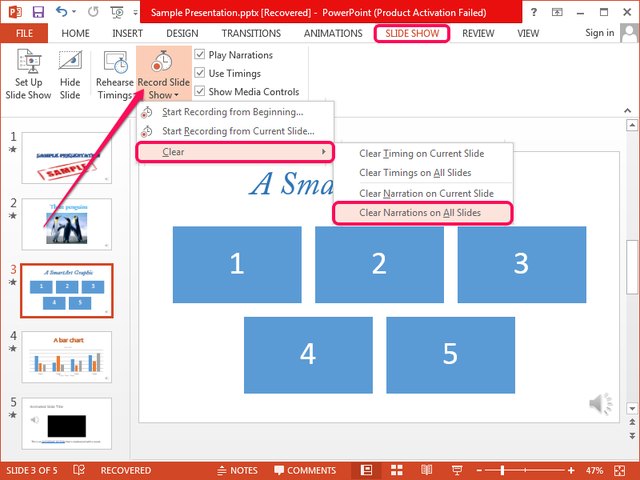
Task: Open Reading View from status bar
Action: coord(424,470)
